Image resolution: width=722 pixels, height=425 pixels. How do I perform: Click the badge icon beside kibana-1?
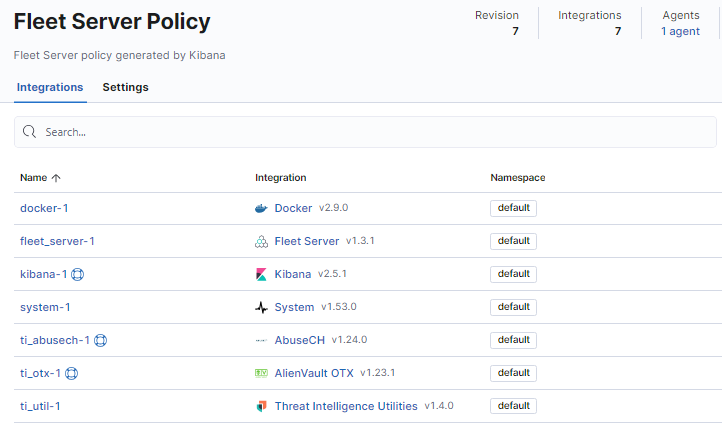click(x=77, y=274)
